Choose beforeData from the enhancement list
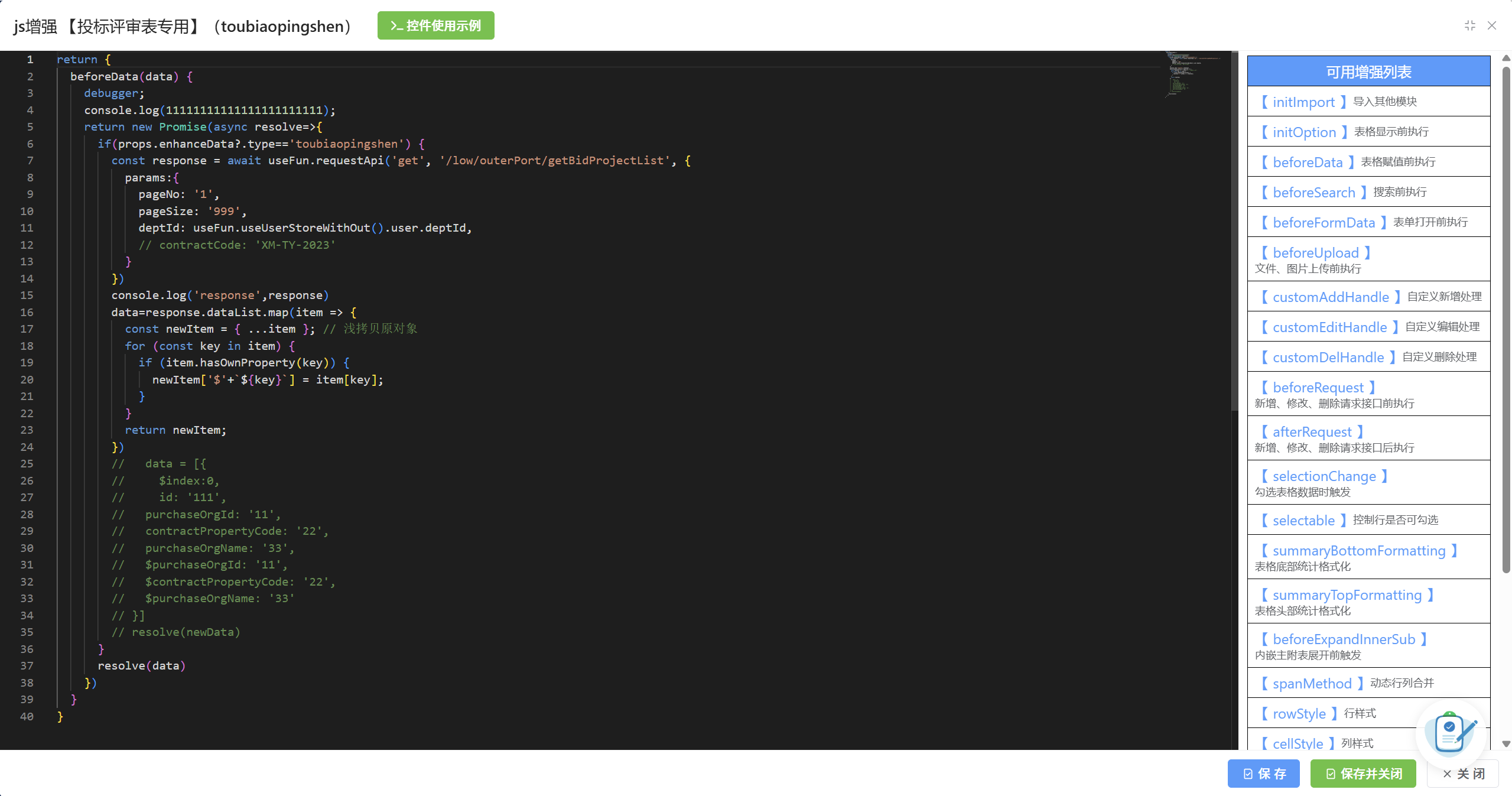This screenshot has width=1512, height=796. 1307,162
